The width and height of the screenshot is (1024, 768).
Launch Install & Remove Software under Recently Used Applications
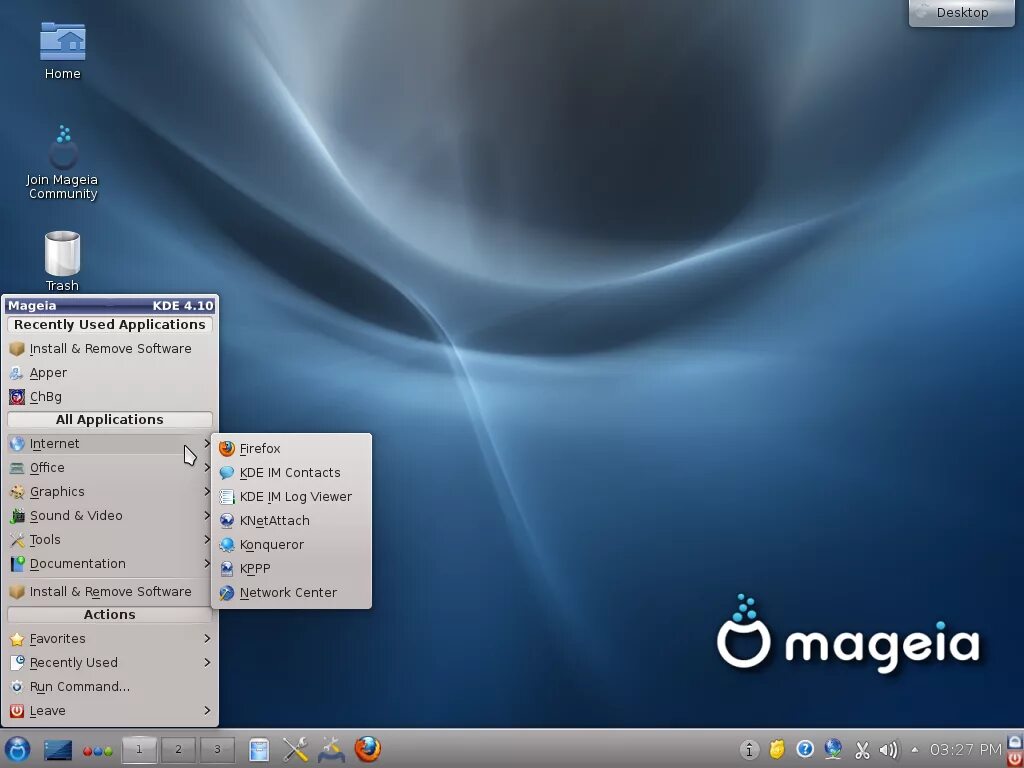tap(109, 349)
